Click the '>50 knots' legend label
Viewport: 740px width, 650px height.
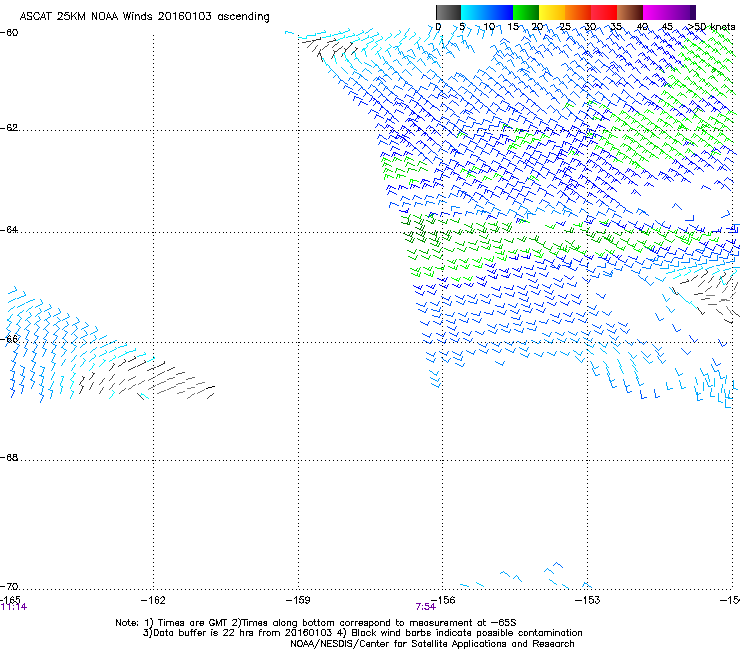[712, 27]
